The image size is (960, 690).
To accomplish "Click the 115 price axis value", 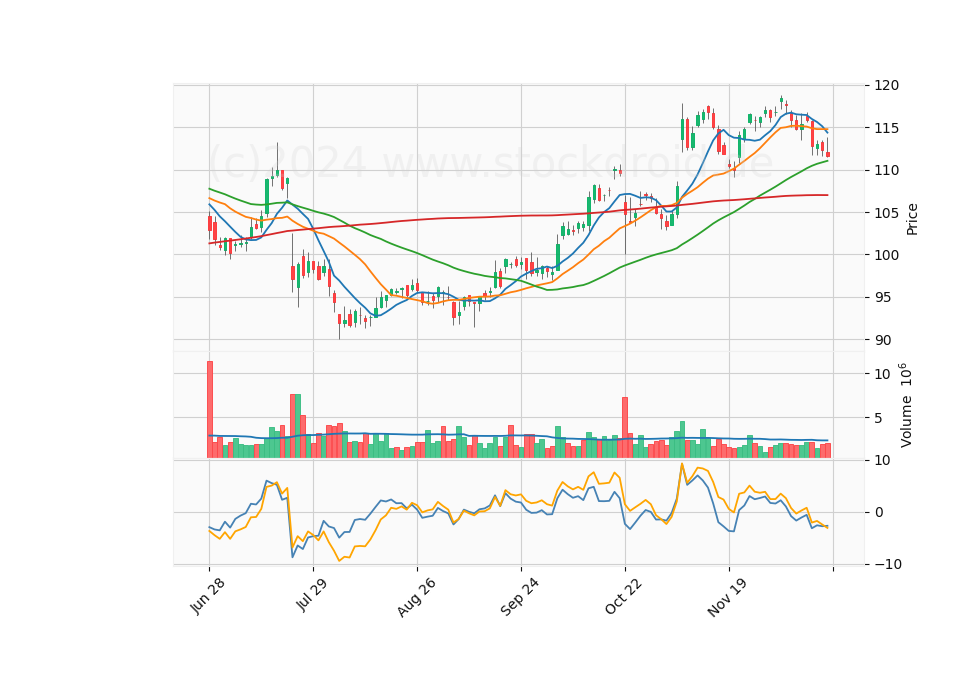I will click(x=887, y=128).
